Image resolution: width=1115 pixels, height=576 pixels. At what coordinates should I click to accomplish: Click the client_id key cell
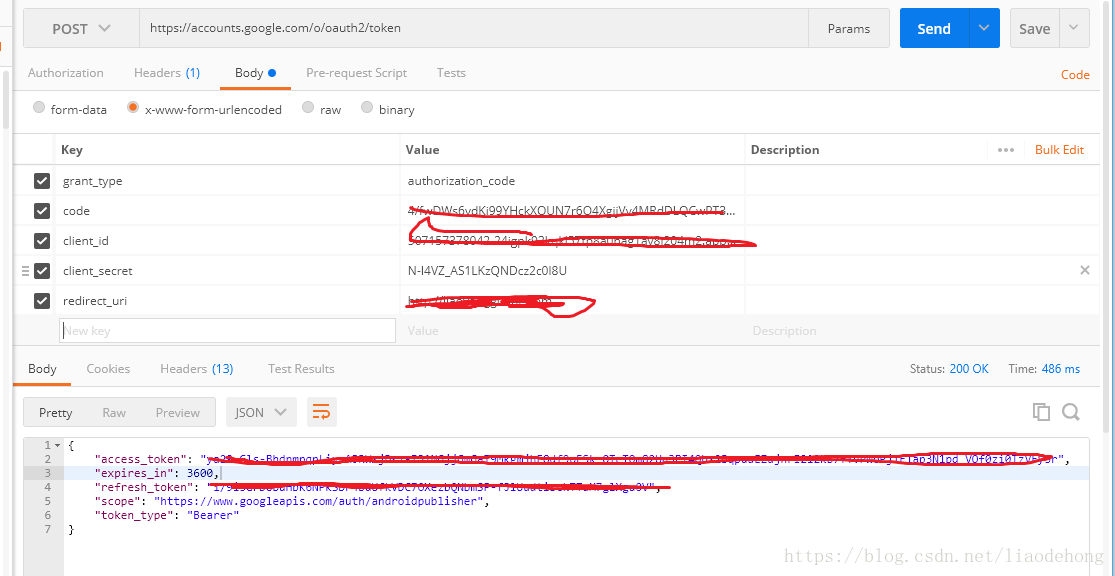point(228,241)
